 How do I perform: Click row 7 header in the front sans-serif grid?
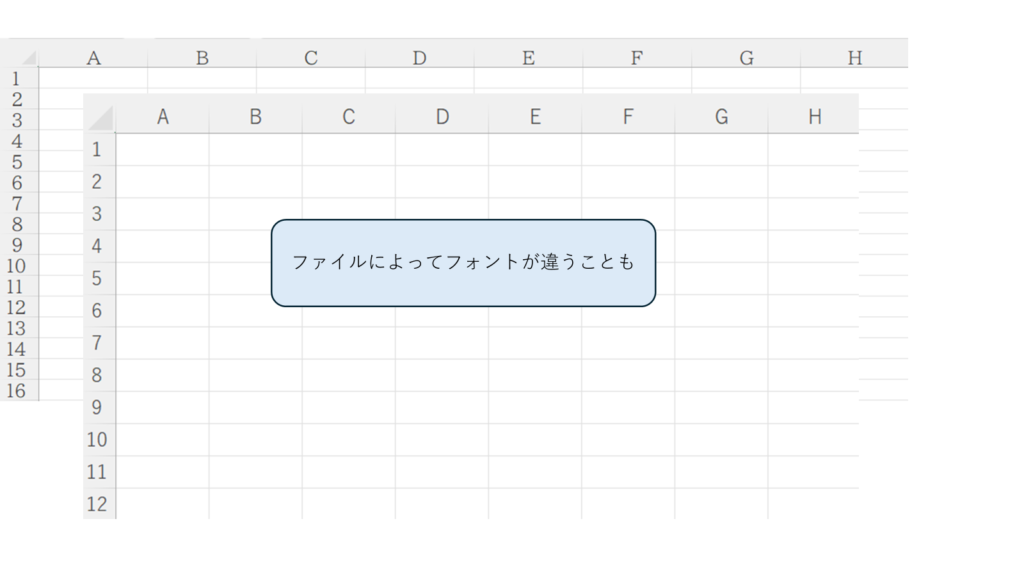click(x=97, y=343)
